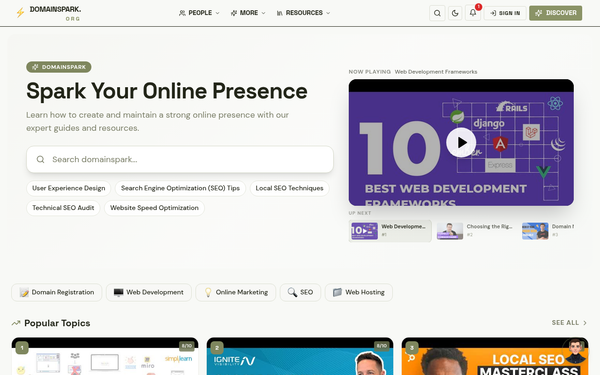
Task: Click the Now Playing Web Development Frameworks label
Action: (413, 72)
